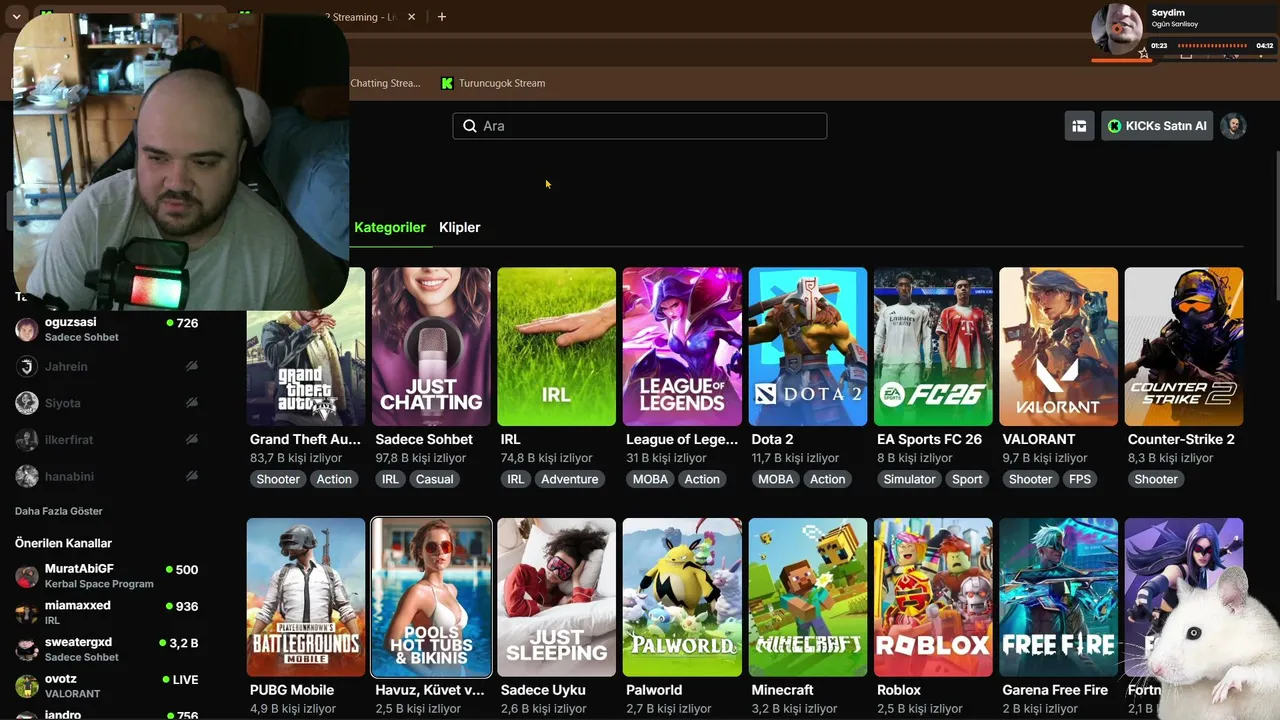Image resolution: width=1280 pixels, height=720 pixels.
Task: Open MuratAbiGF recommended channel
Action: coord(107,576)
